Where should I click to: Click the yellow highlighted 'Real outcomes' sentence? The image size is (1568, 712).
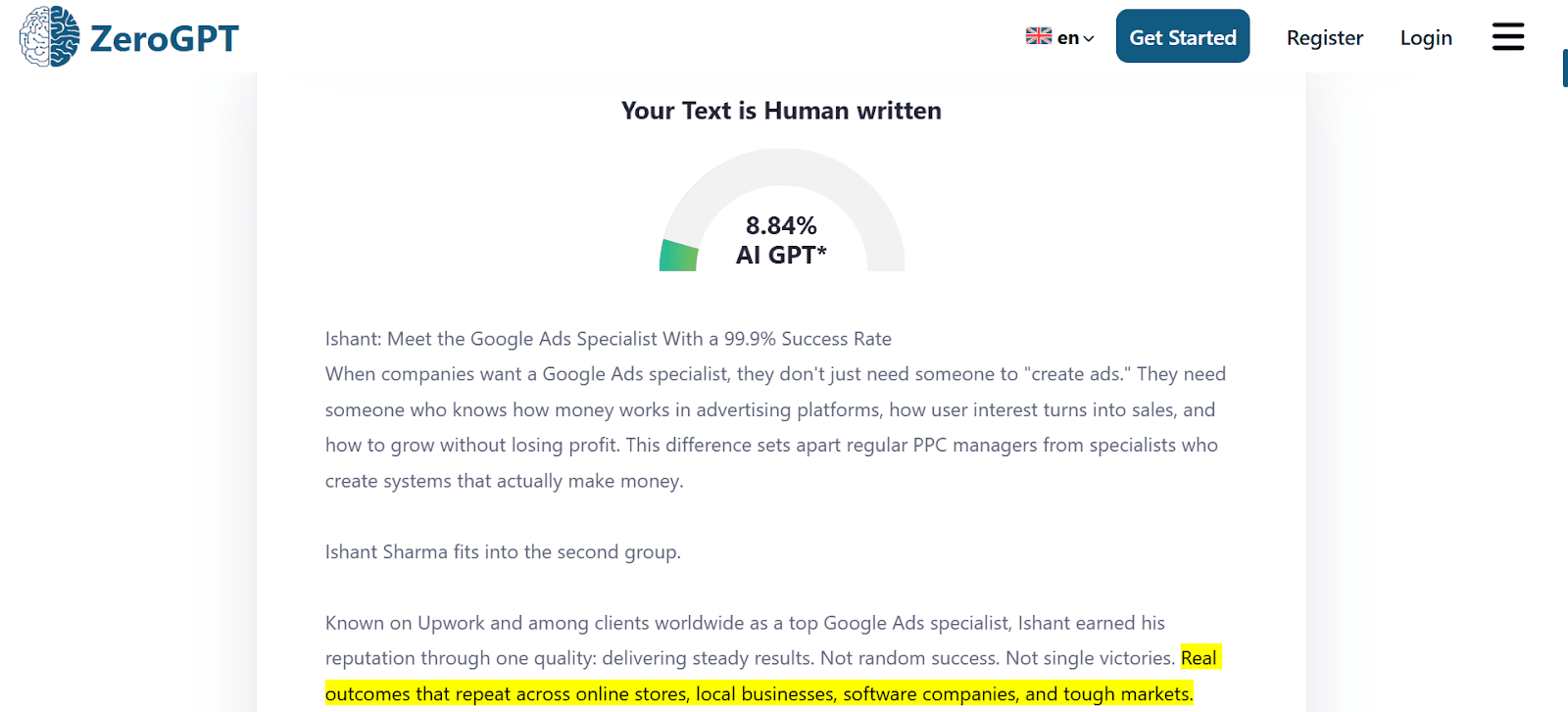(x=759, y=694)
